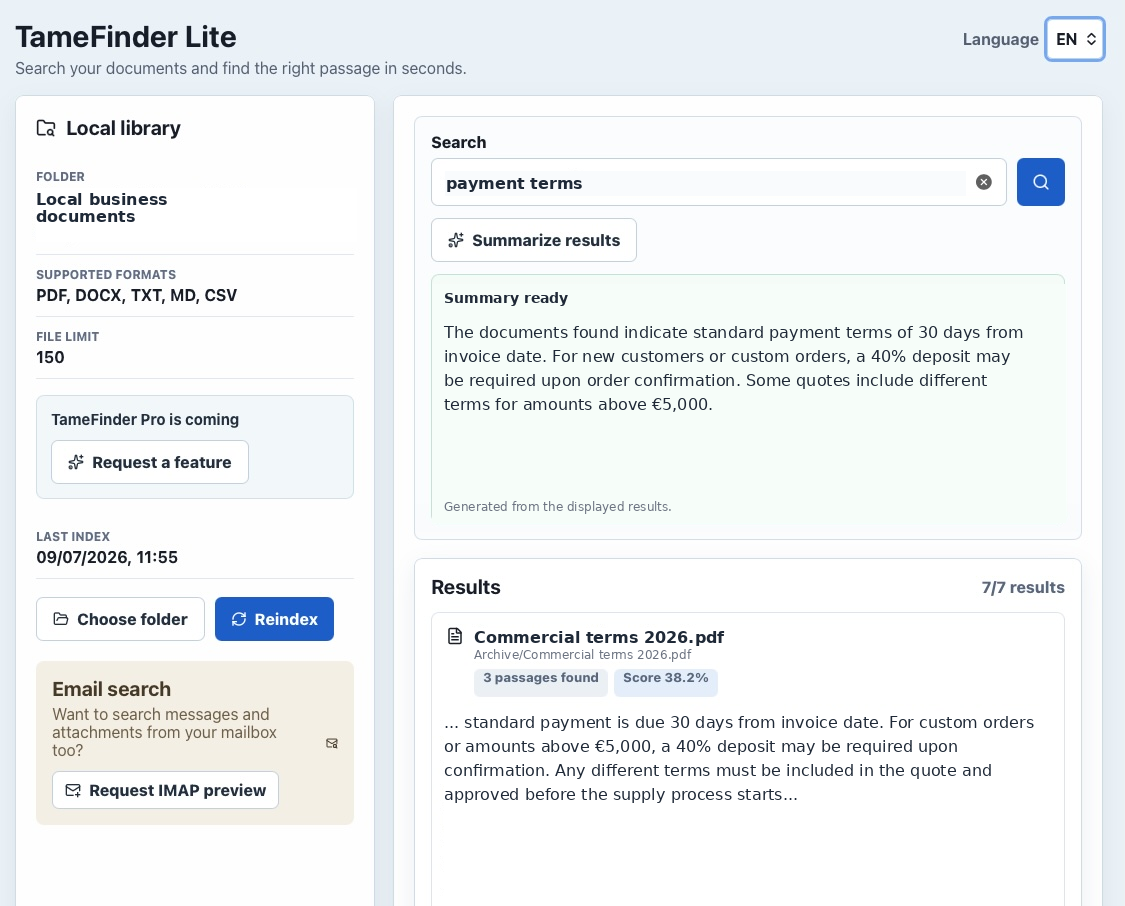Click the document icon beside Commercial terms 2026.pdf
This screenshot has width=1125, height=906.
[x=455, y=636]
